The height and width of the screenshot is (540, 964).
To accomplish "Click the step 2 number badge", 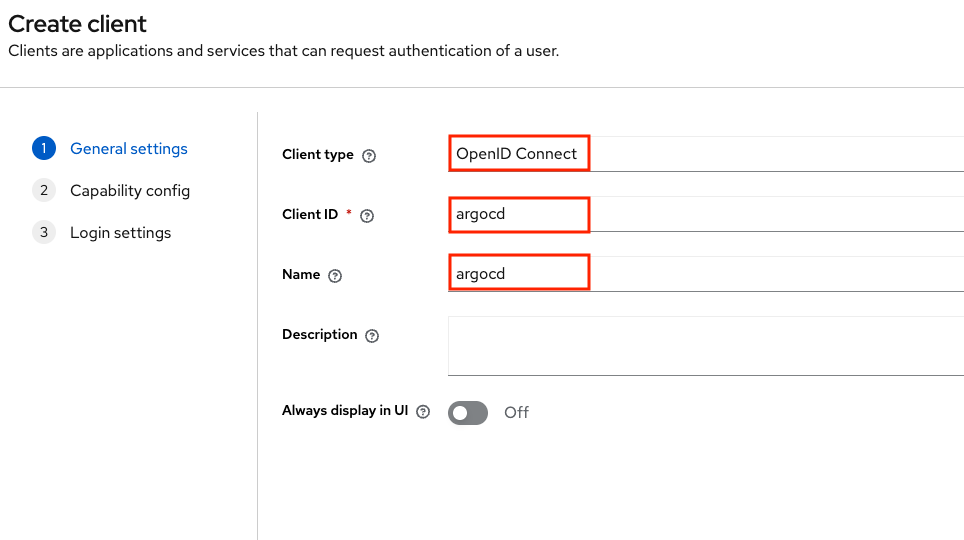I will pos(44,190).
